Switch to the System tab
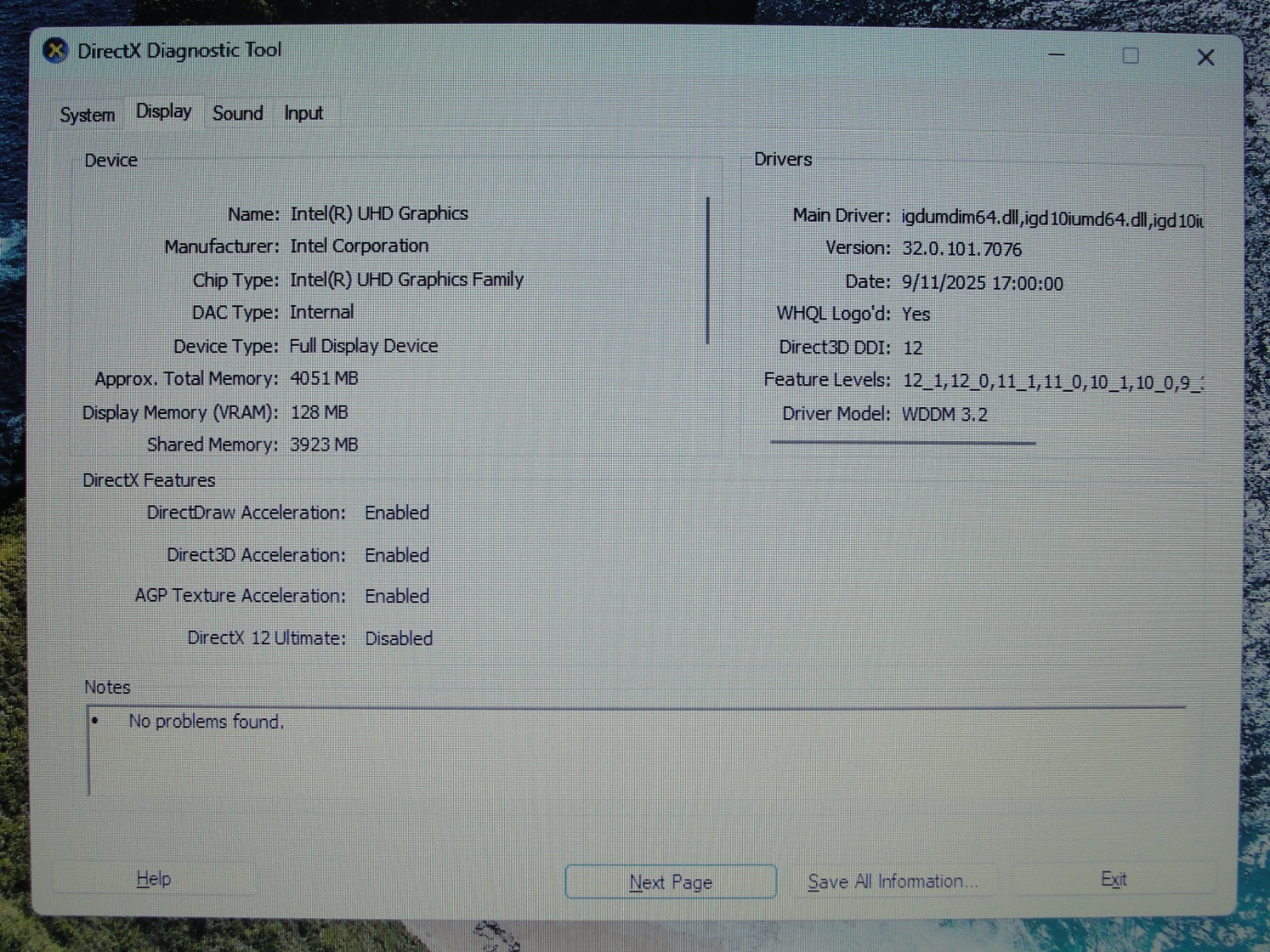1270x952 pixels. (x=87, y=114)
